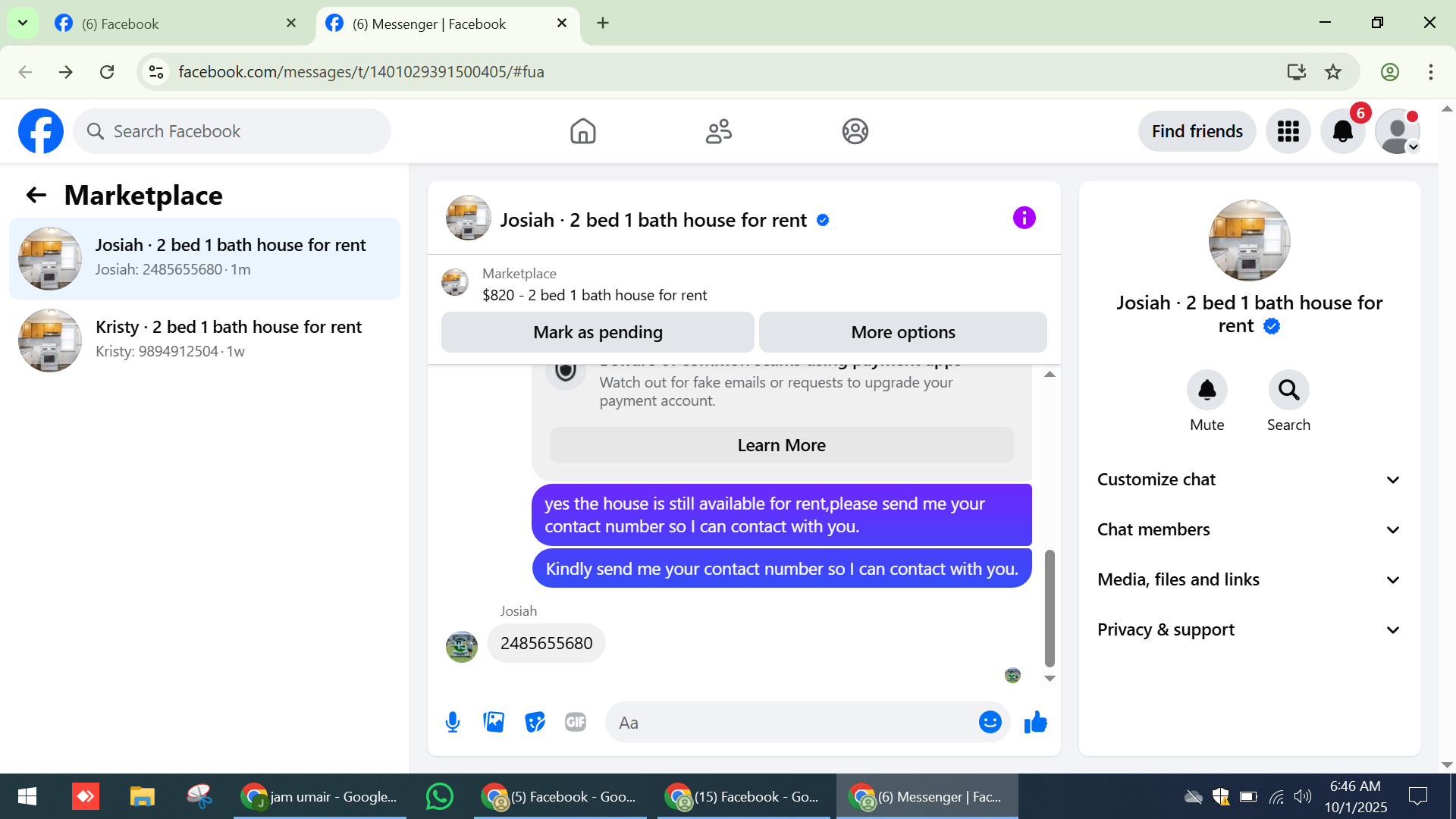Send a thumbs-up like
1456x819 pixels.
[x=1035, y=723]
